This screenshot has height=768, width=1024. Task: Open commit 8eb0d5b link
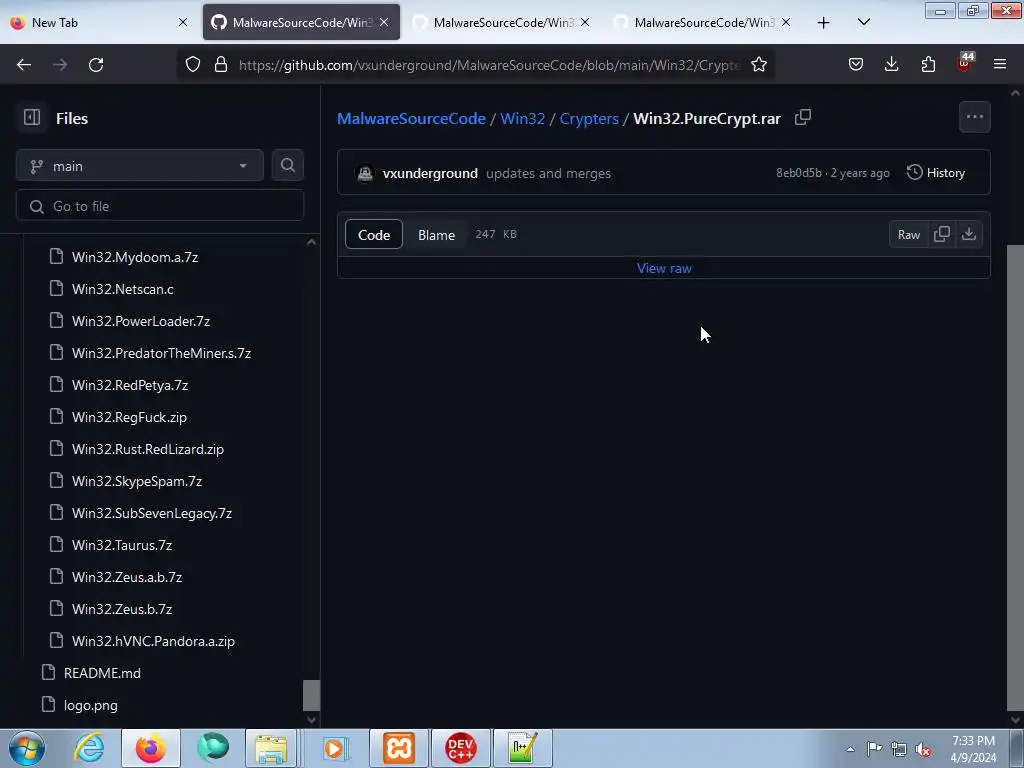tap(799, 173)
